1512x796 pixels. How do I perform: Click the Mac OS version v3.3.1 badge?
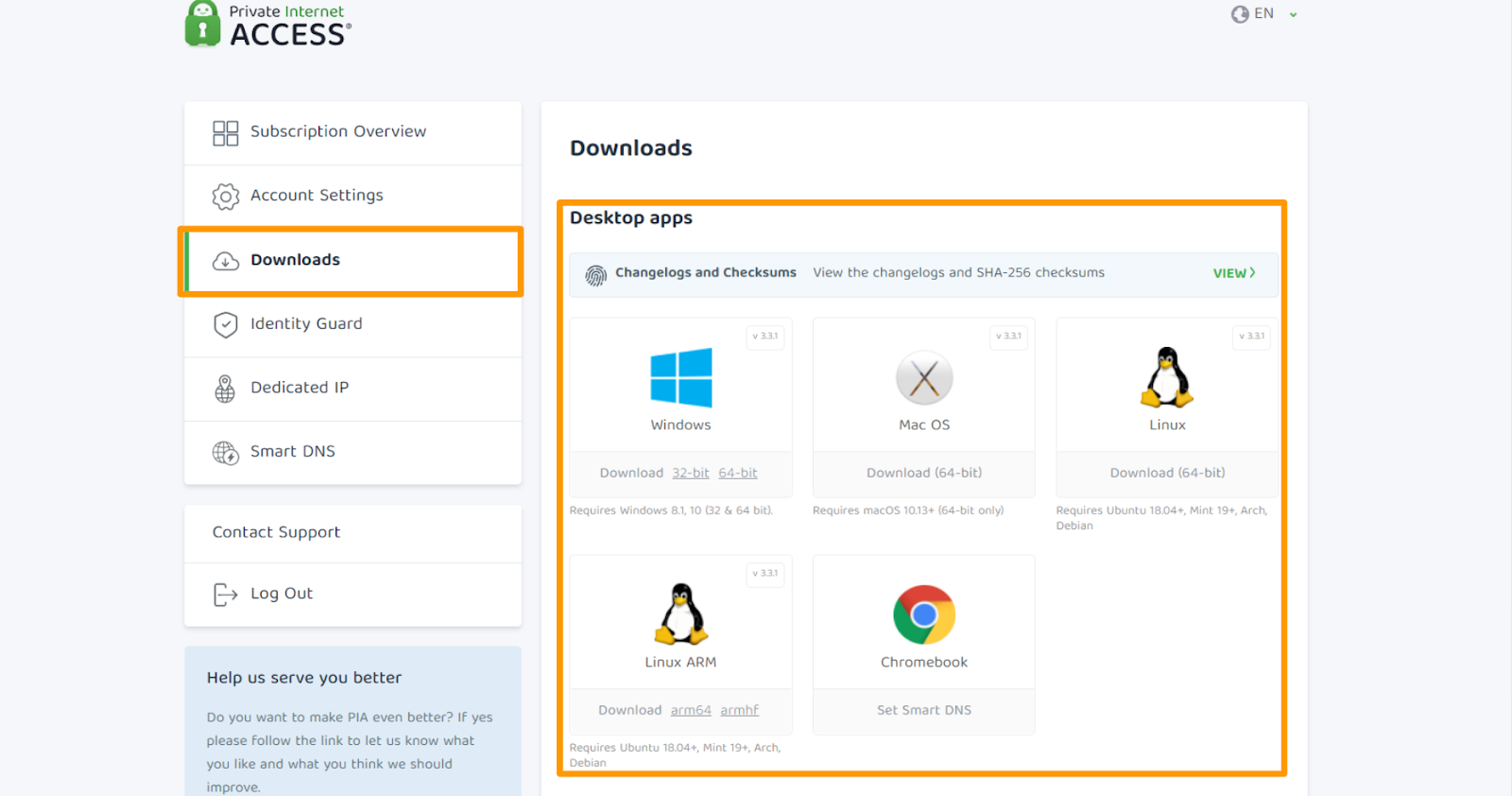click(1009, 337)
